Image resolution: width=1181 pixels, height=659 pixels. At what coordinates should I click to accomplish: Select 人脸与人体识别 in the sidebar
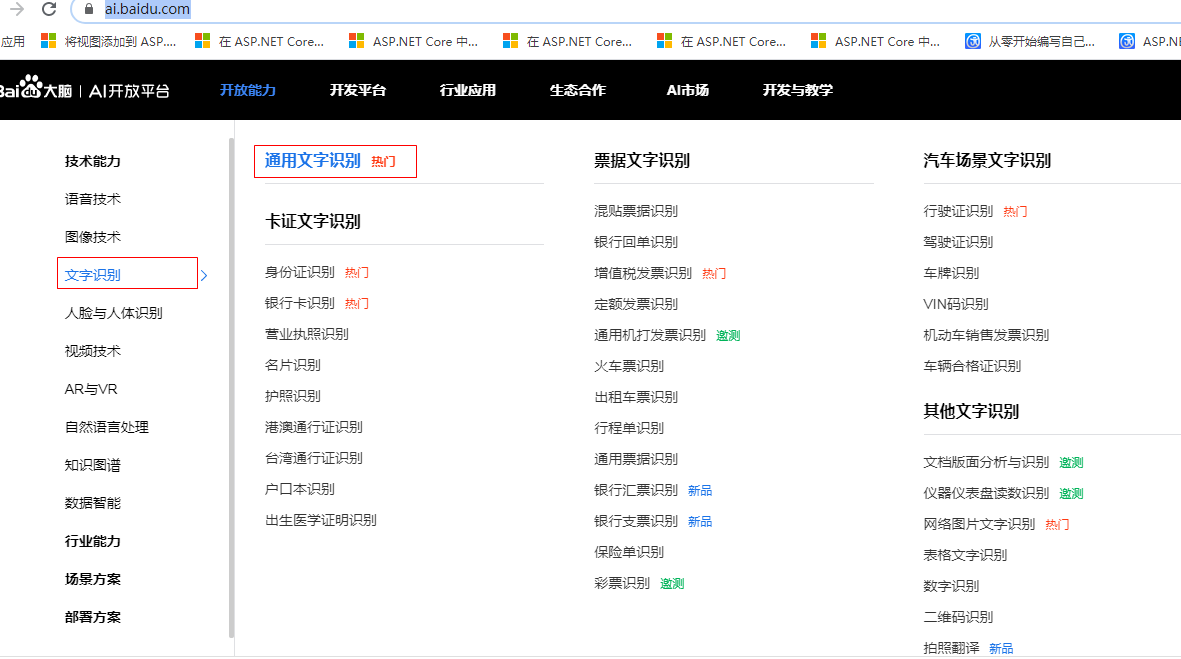tap(114, 313)
